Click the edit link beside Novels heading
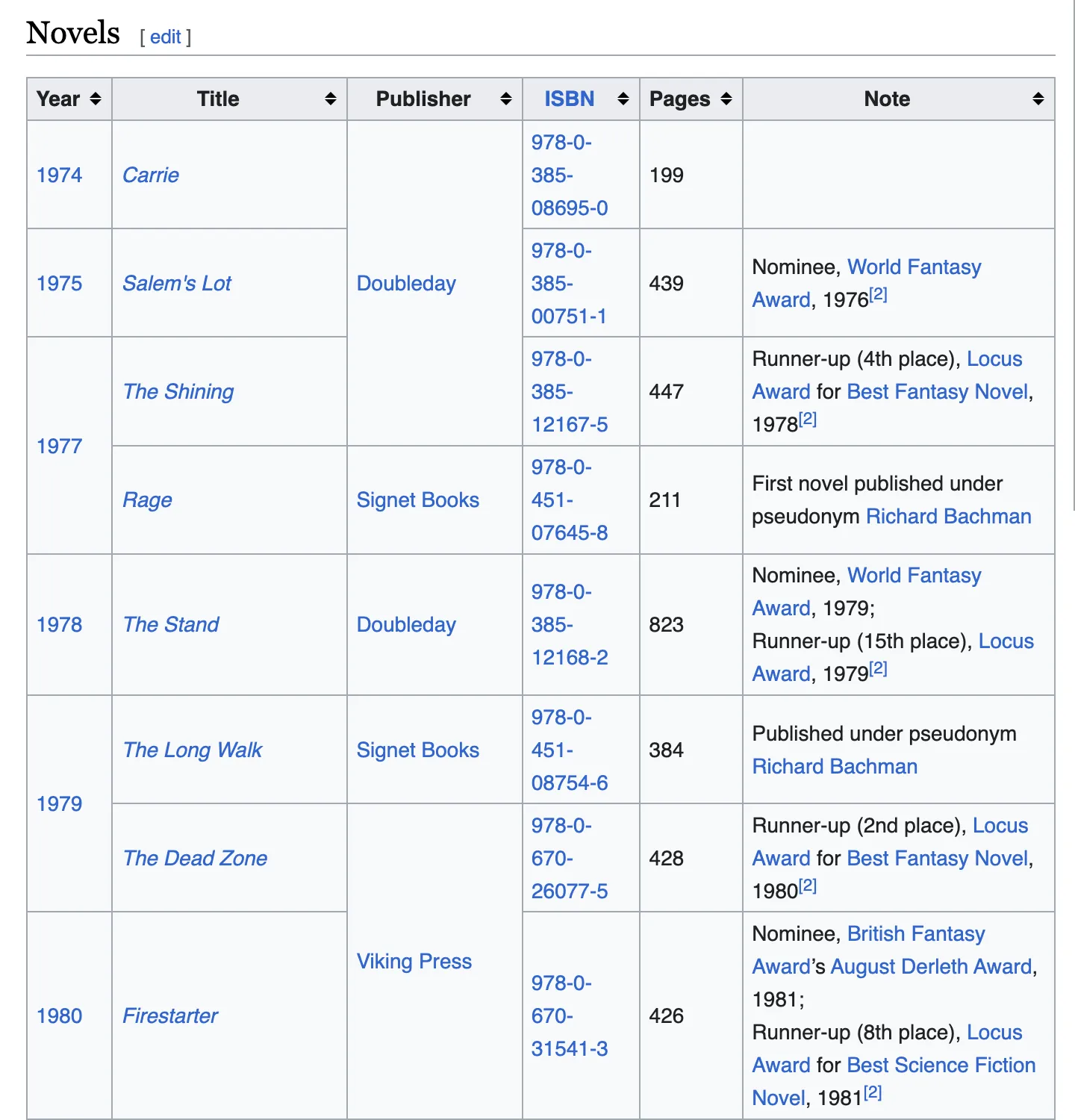The image size is (1075, 1120). point(166,37)
